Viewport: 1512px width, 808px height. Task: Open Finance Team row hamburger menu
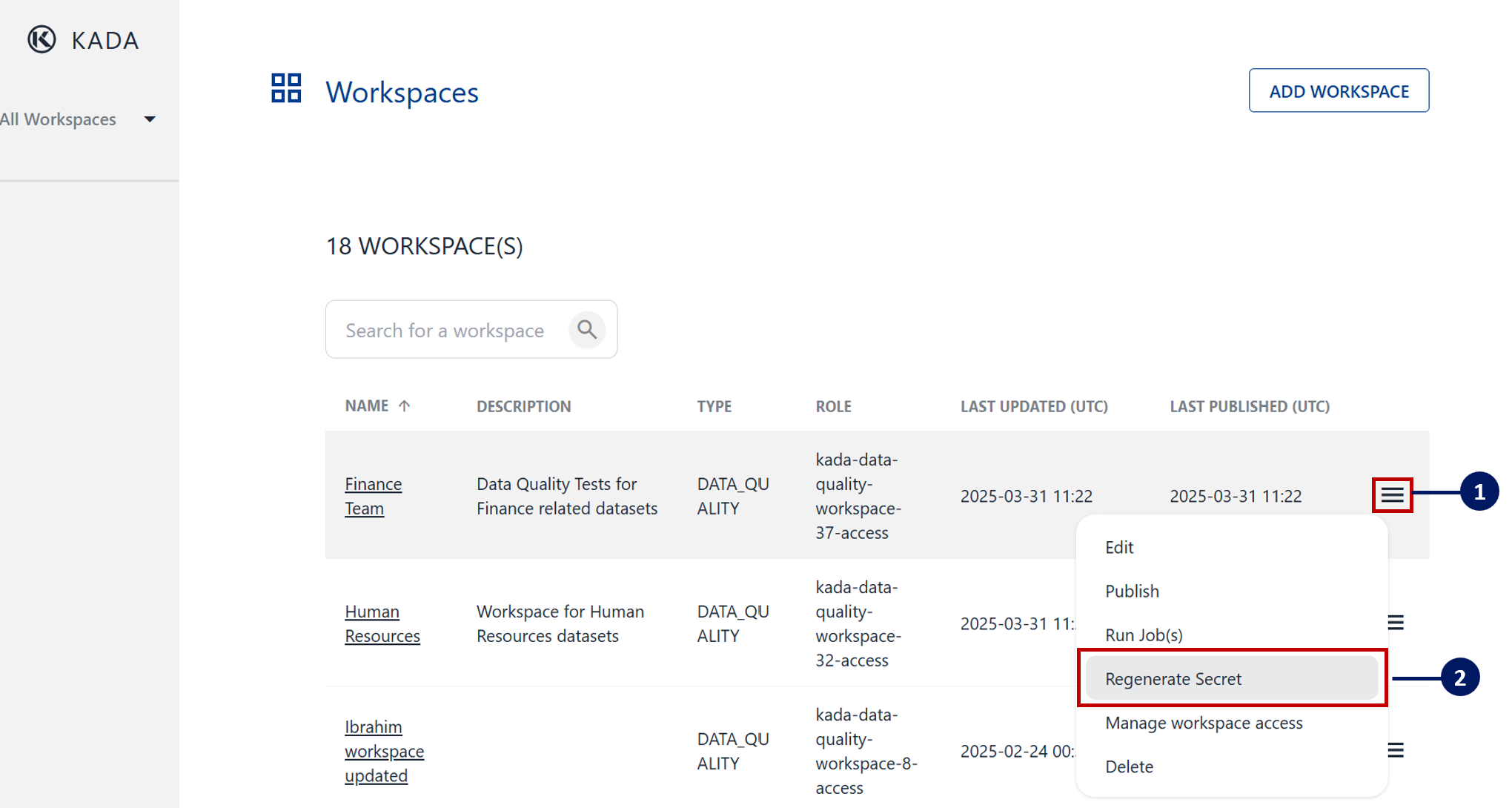pos(1392,495)
